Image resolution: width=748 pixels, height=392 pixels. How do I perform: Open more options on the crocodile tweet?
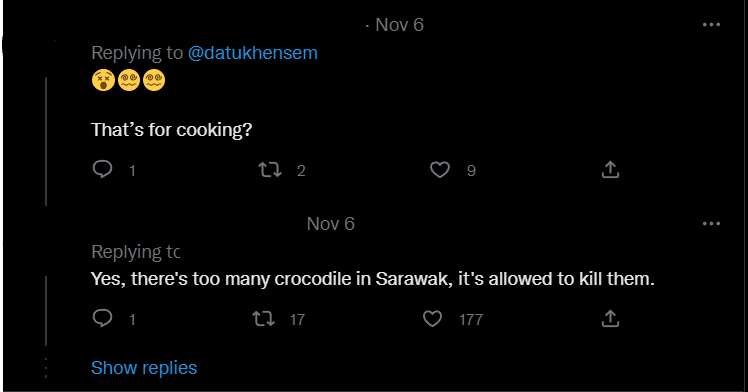711,224
